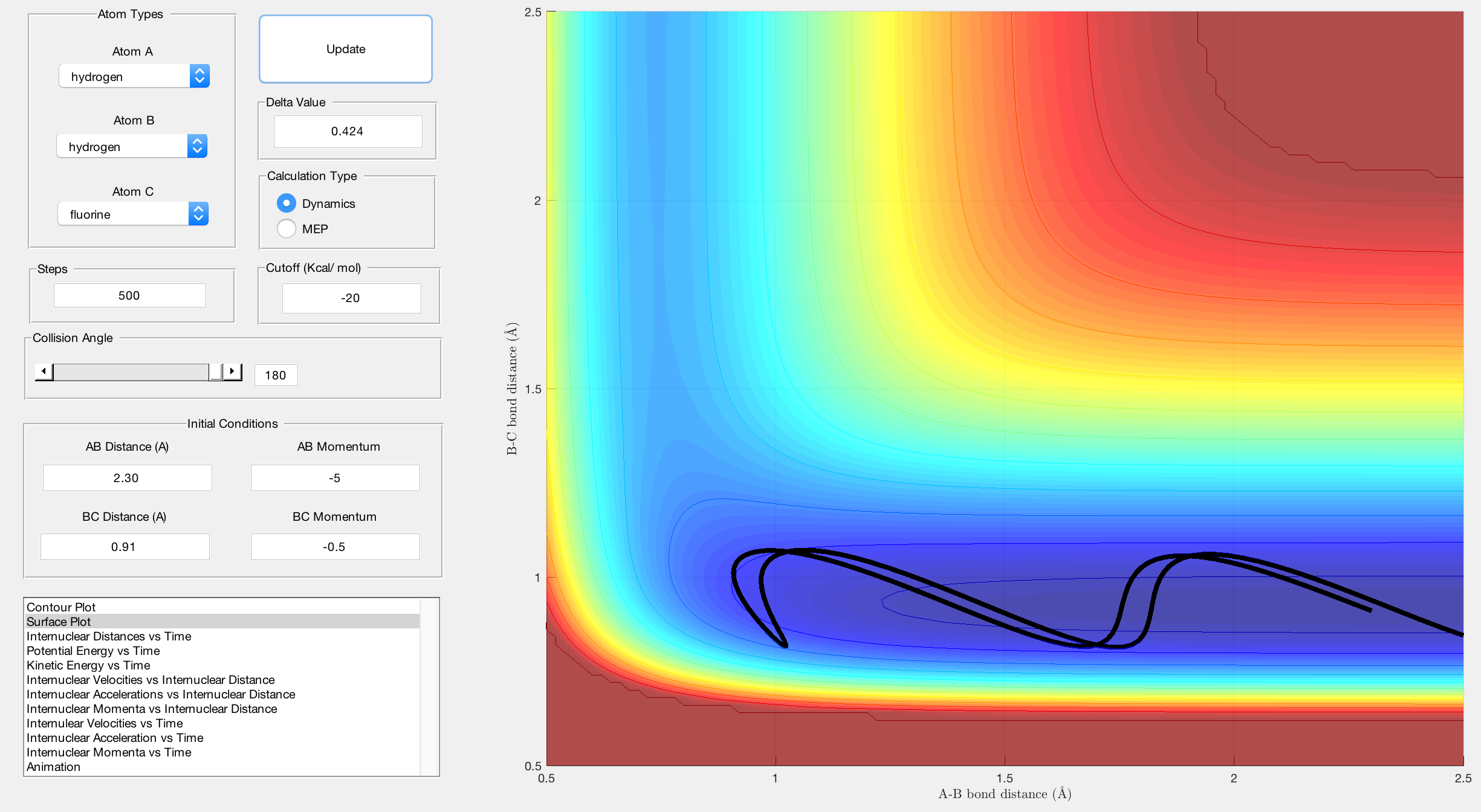
Task: Click the Delta Value field
Action: pos(348,132)
